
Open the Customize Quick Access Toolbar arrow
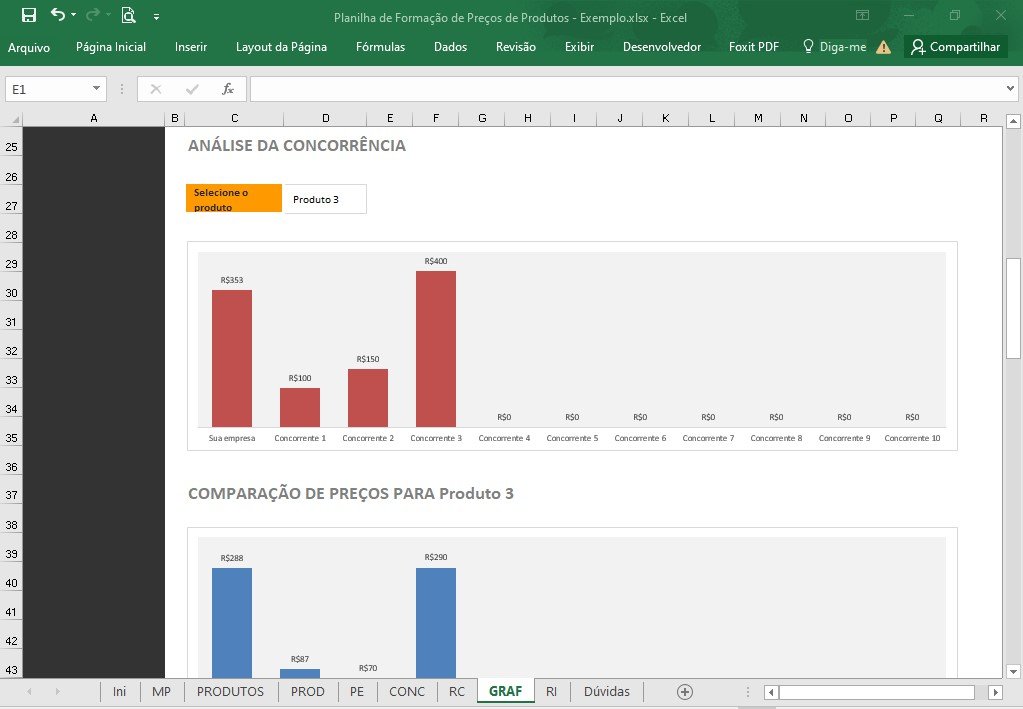pos(157,17)
